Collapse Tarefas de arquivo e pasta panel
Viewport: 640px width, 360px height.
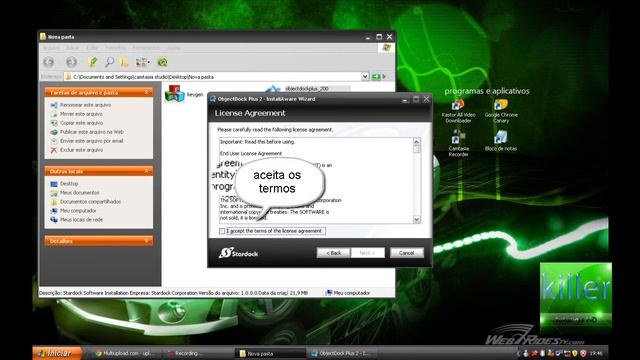coord(146,92)
